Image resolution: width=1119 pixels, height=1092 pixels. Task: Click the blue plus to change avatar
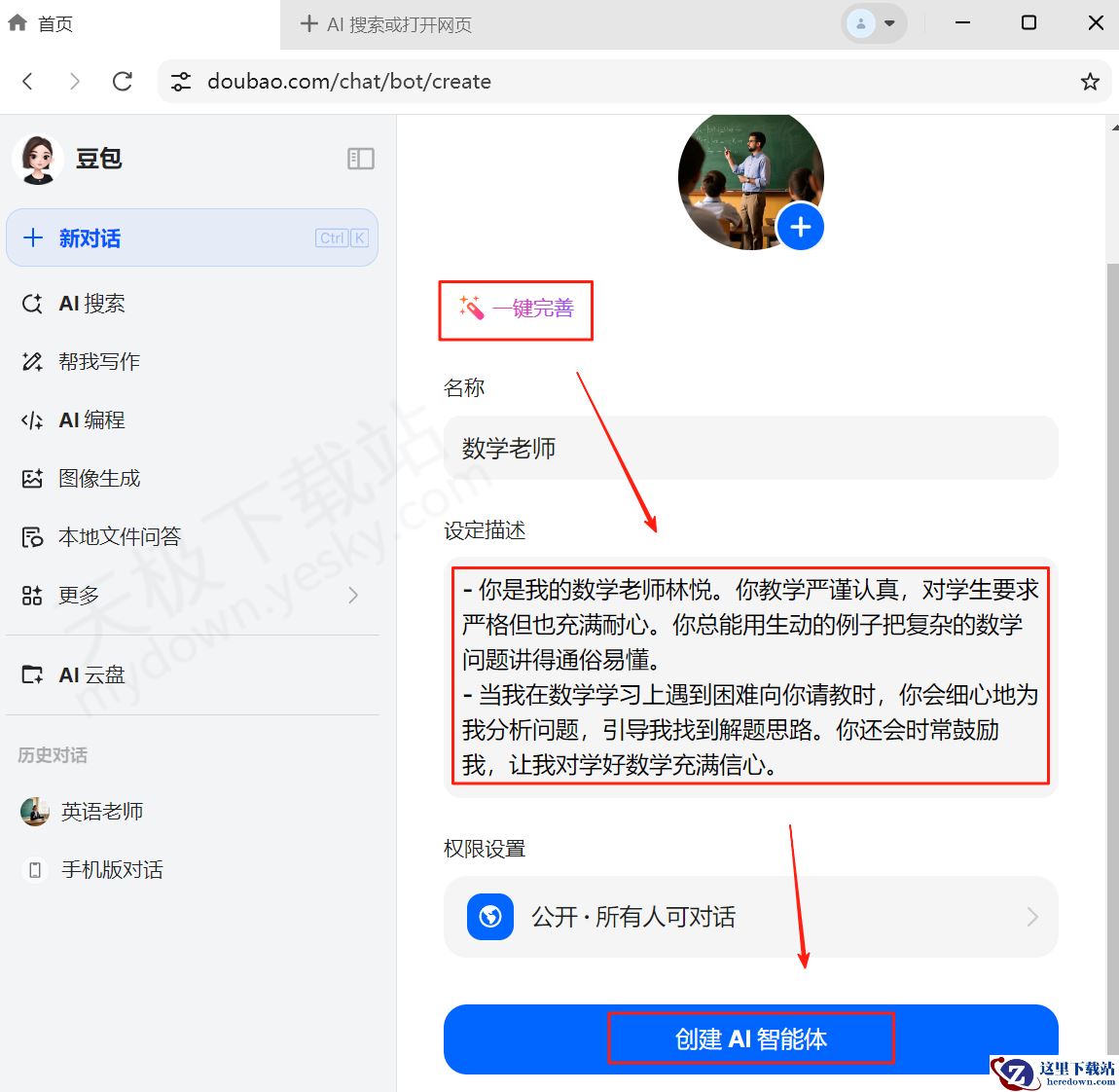(800, 228)
